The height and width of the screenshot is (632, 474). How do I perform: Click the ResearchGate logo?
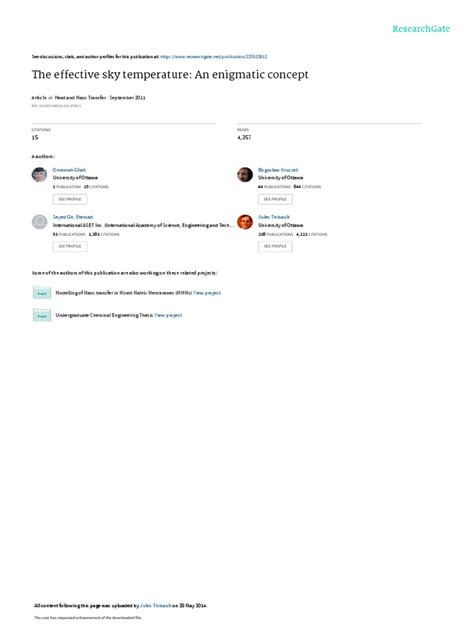[421, 29]
